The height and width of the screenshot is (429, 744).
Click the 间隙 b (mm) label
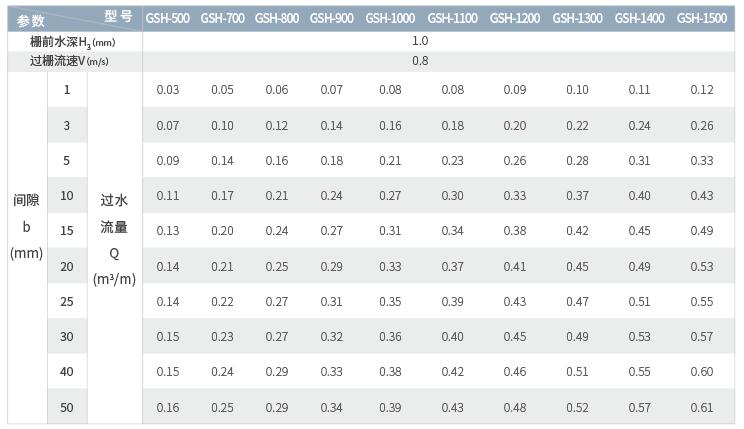point(27,226)
